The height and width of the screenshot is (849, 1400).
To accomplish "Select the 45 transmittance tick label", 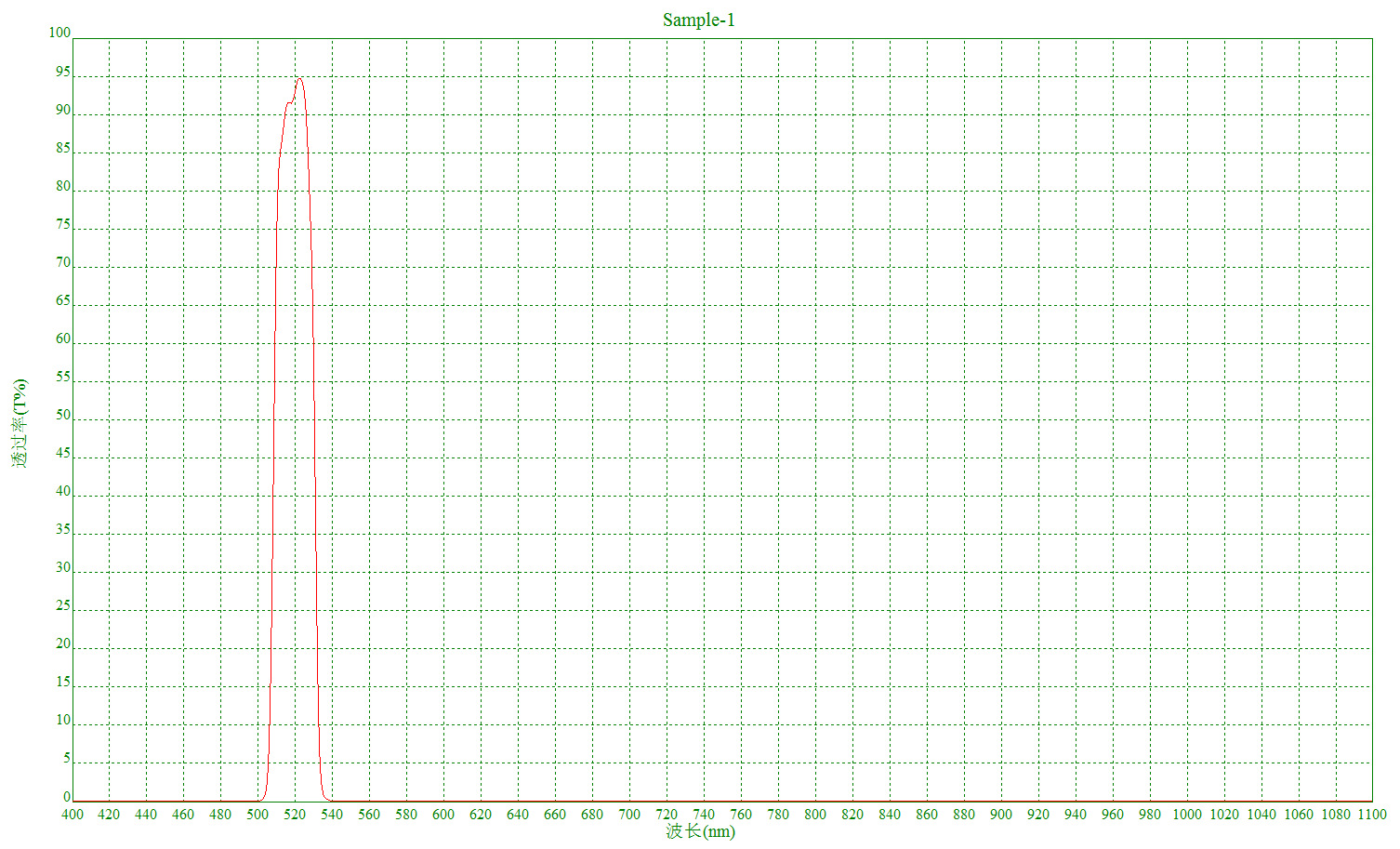I will point(63,454).
